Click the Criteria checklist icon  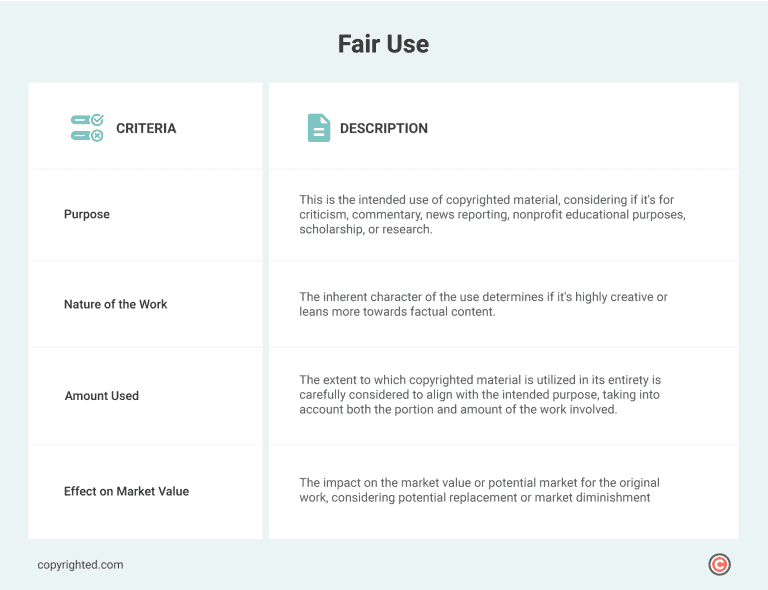click(x=87, y=128)
